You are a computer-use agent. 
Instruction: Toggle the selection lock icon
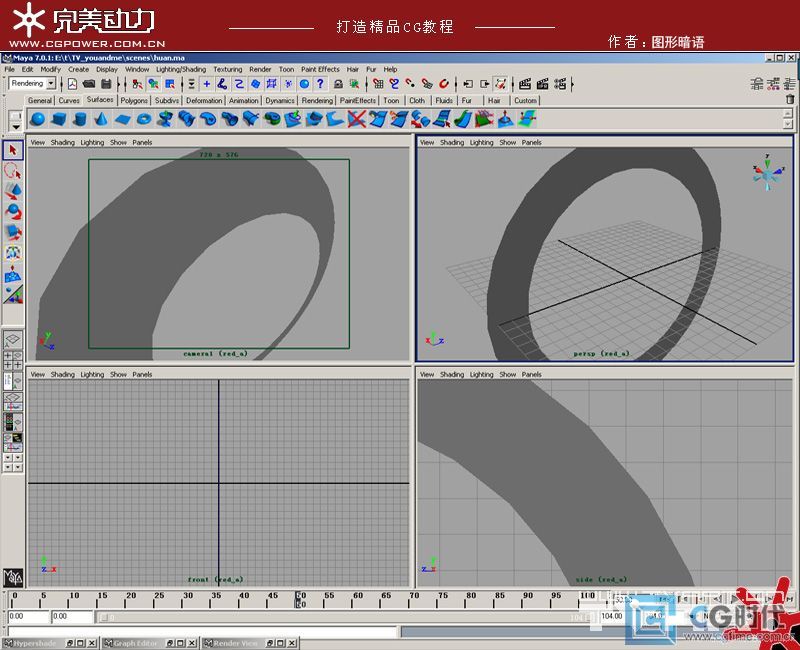338,84
